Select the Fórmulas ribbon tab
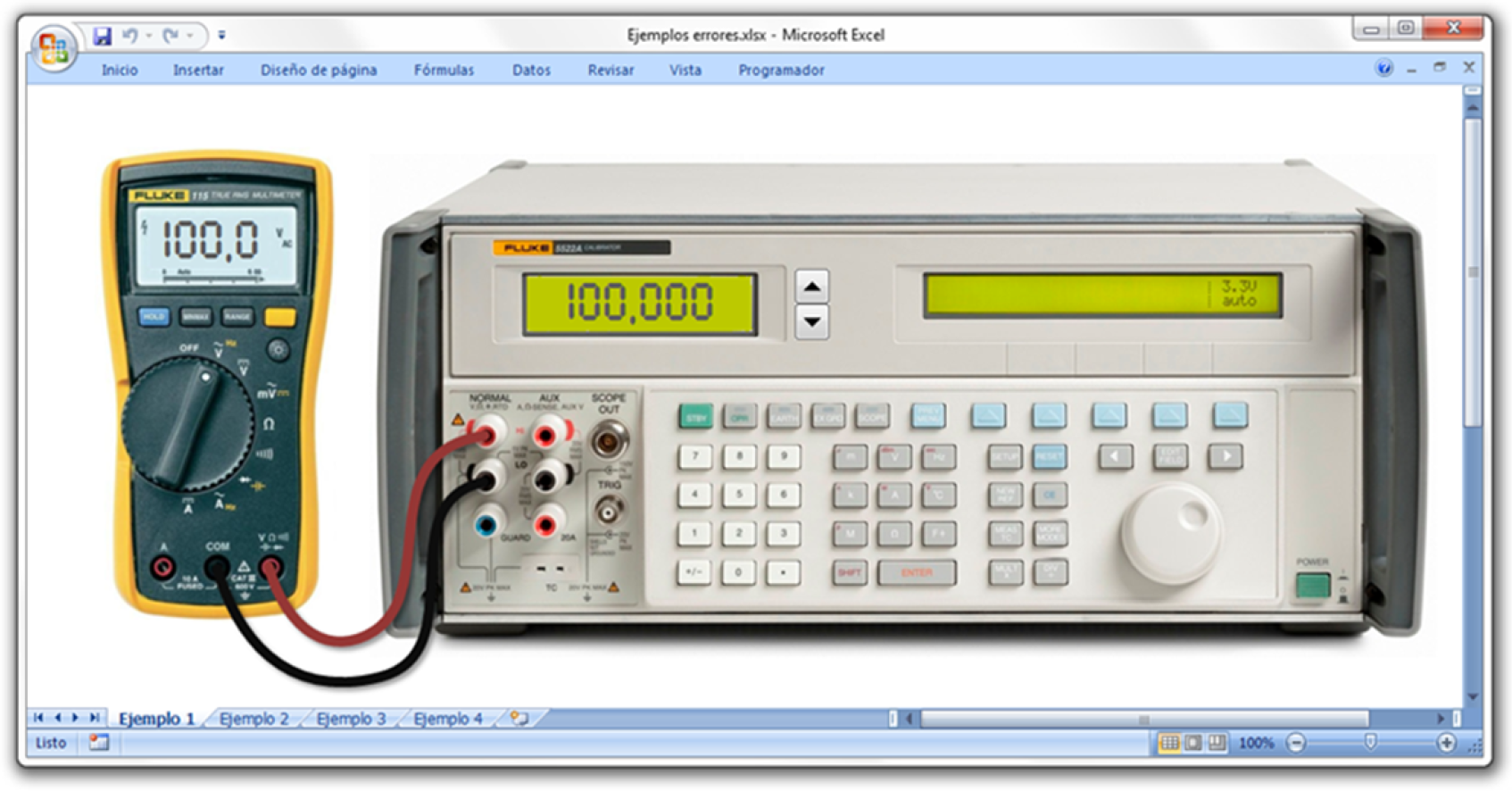 click(444, 70)
